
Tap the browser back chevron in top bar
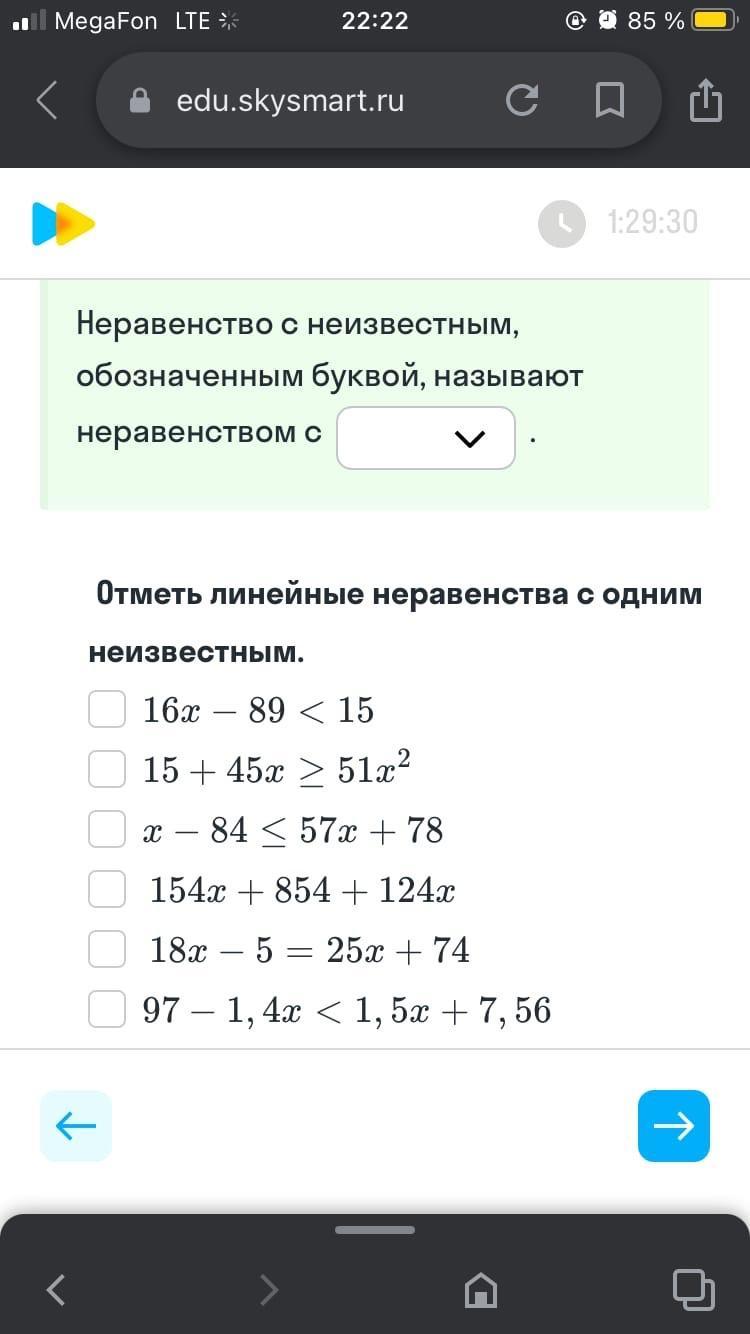click(x=46, y=100)
